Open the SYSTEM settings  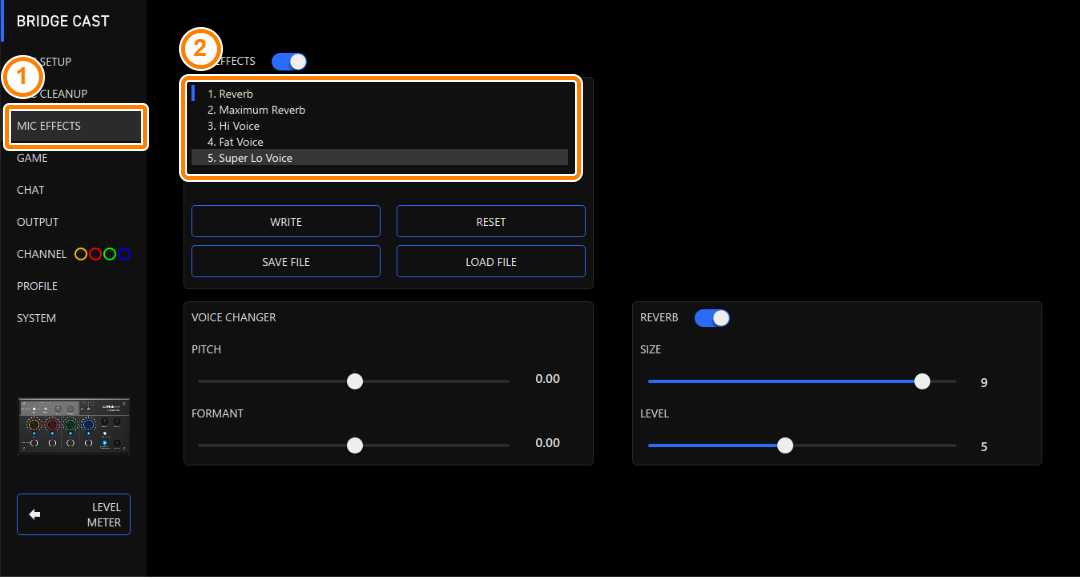tap(37, 318)
